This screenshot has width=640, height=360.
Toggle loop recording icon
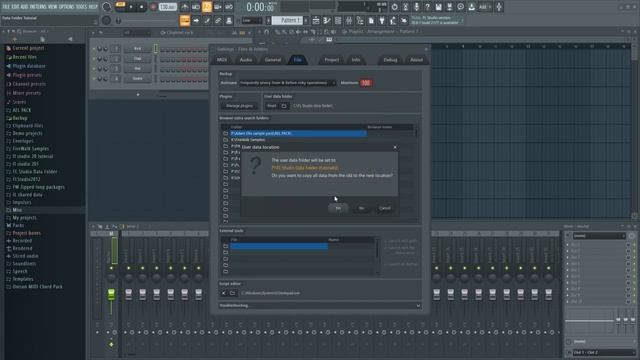coord(229,7)
